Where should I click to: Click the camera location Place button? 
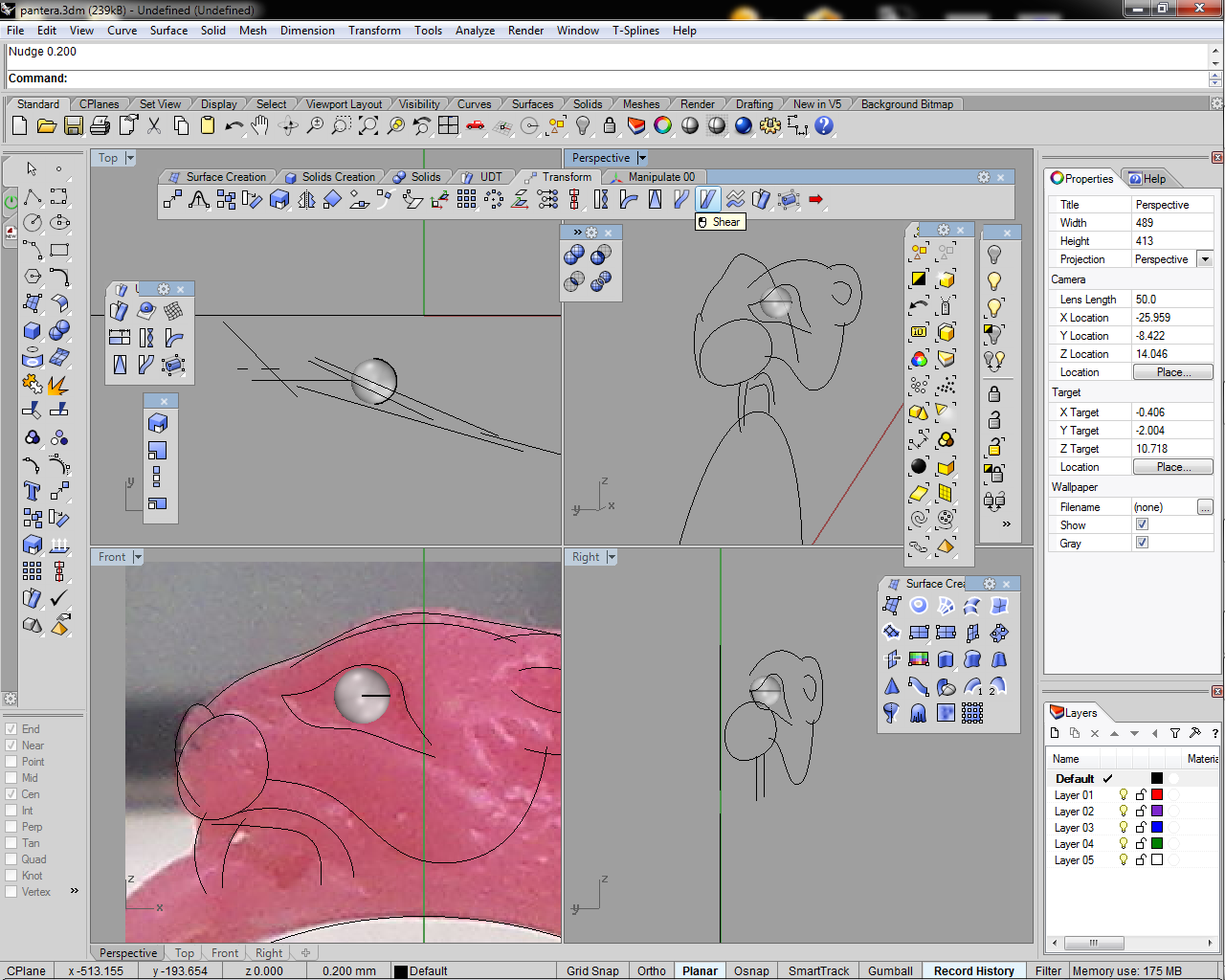click(x=1172, y=372)
